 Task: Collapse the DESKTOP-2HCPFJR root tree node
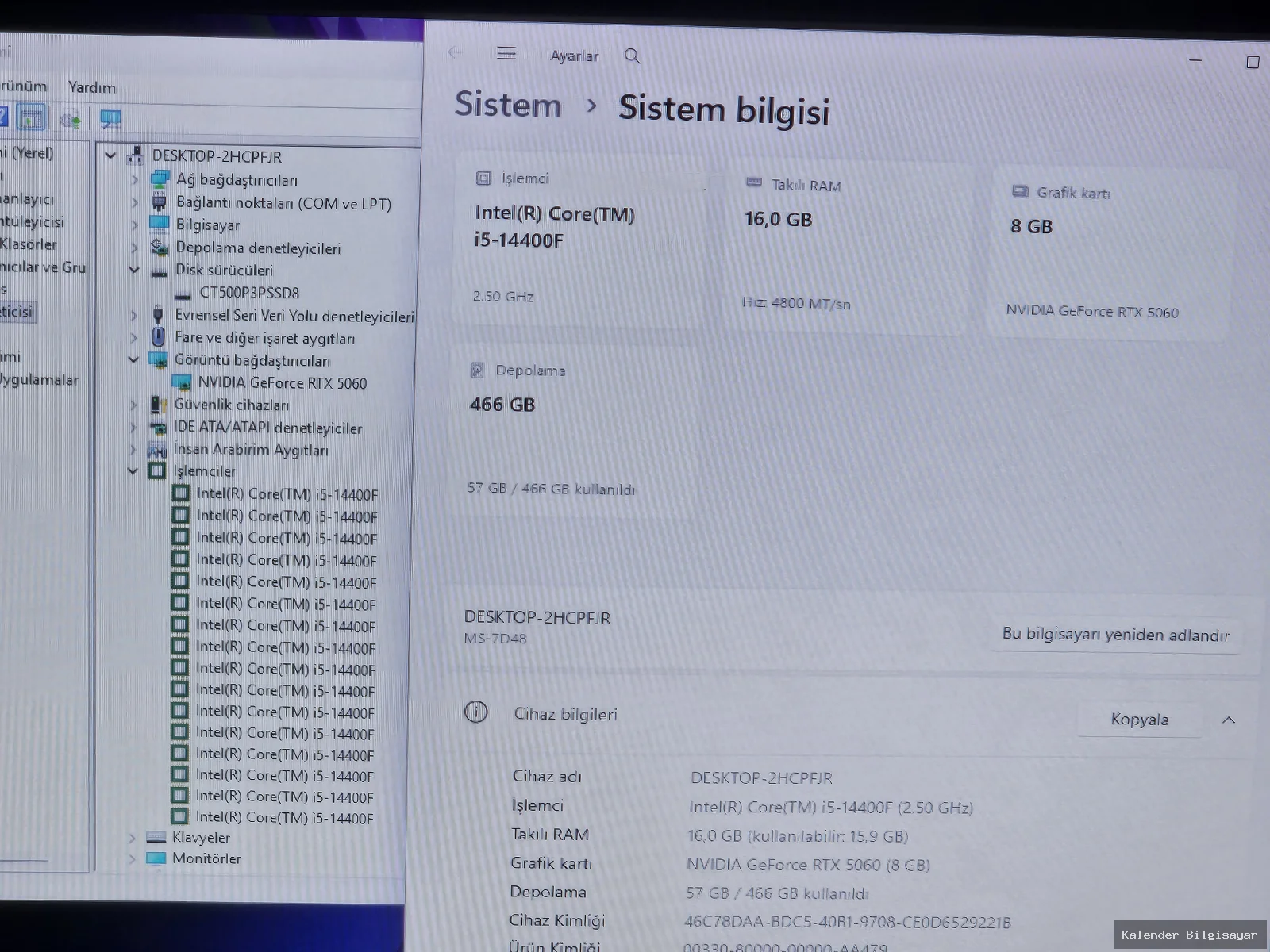click(x=110, y=155)
